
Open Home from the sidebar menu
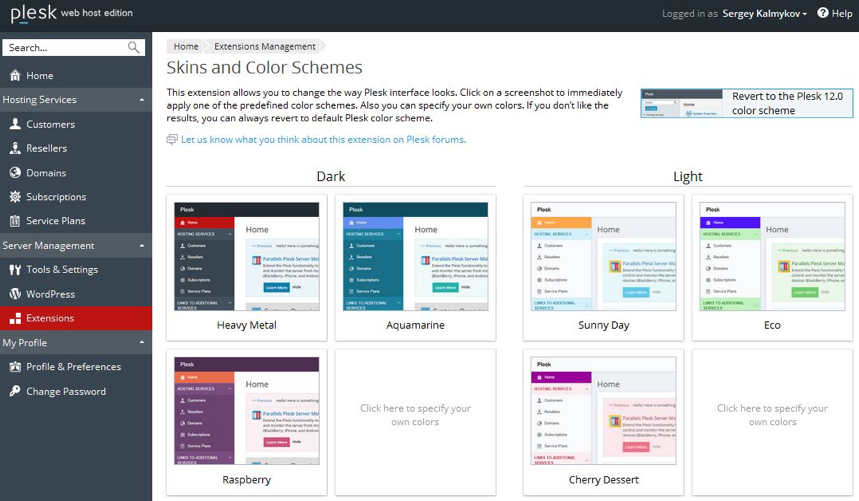coord(76,76)
